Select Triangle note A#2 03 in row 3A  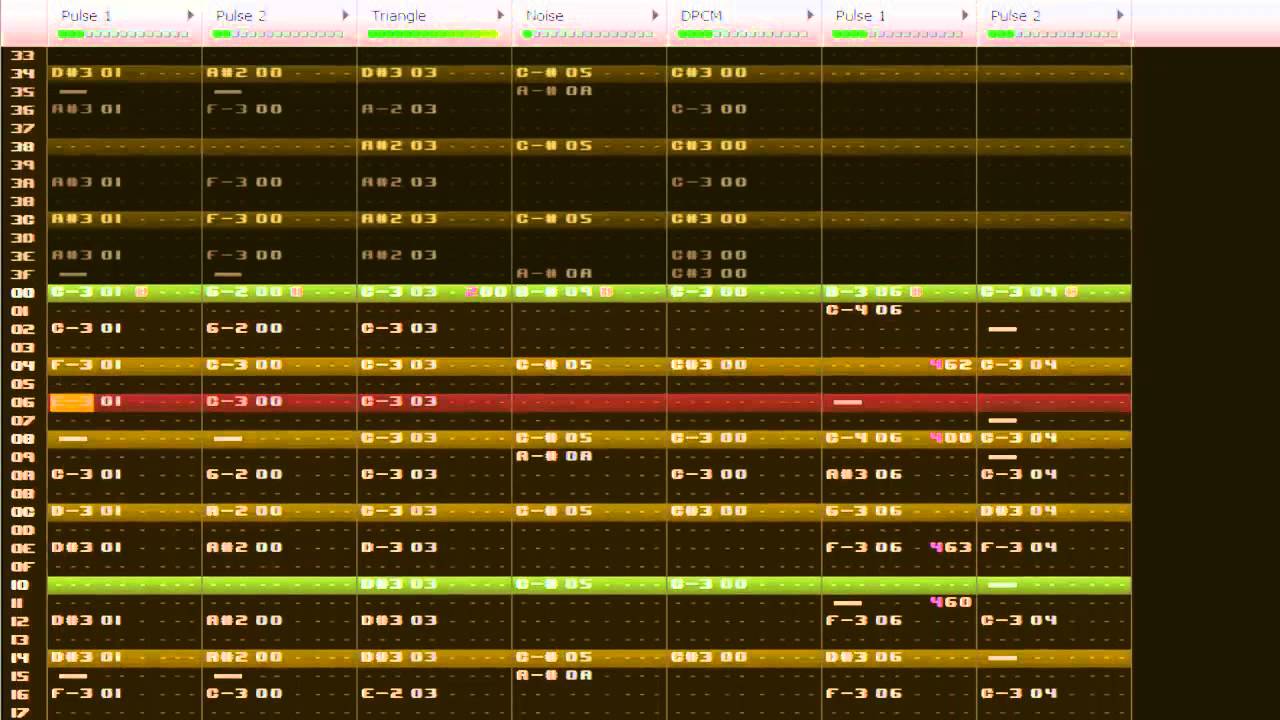[x=399, y=182]
